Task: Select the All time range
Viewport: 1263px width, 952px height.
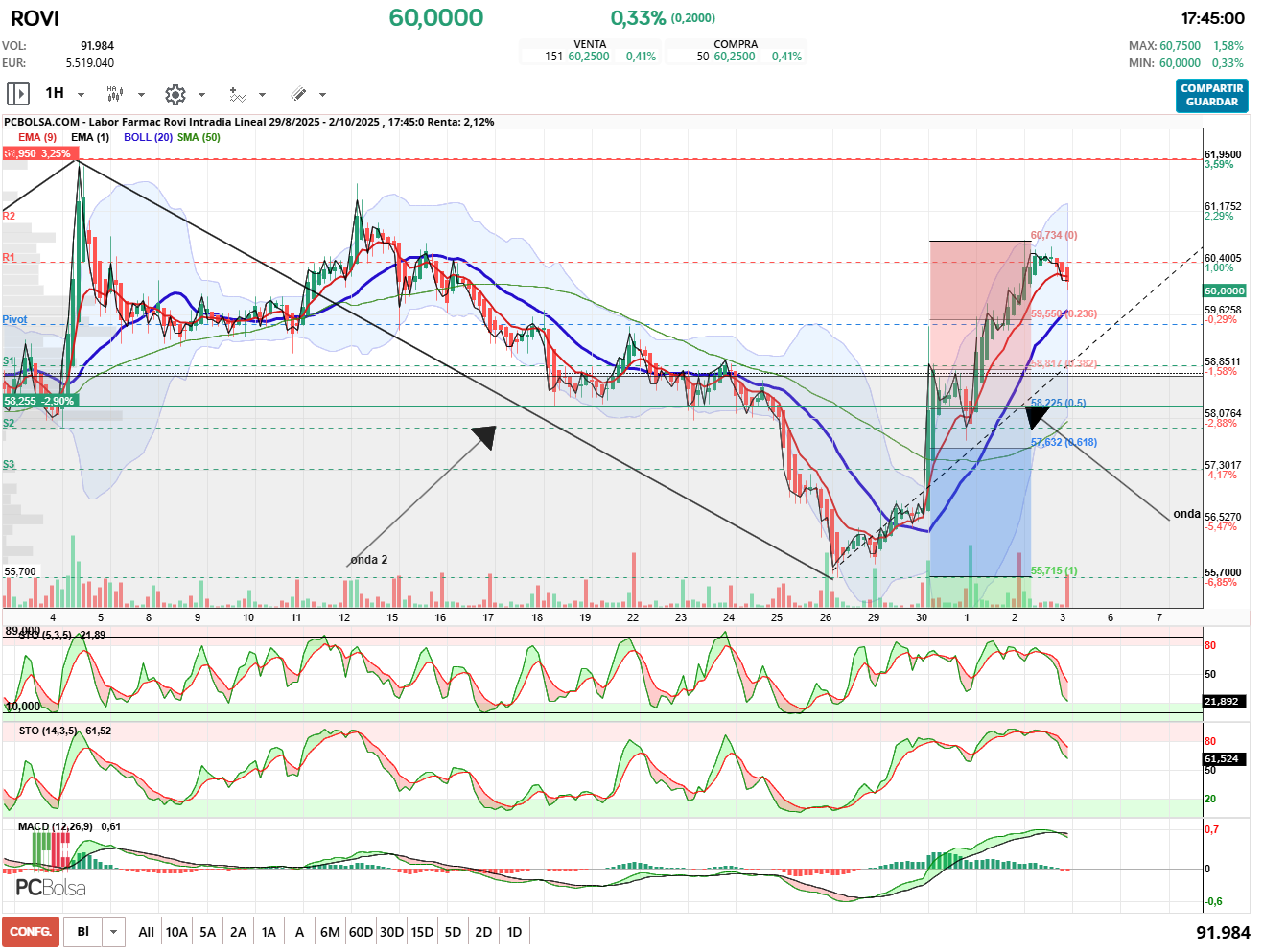Action: 146,932
